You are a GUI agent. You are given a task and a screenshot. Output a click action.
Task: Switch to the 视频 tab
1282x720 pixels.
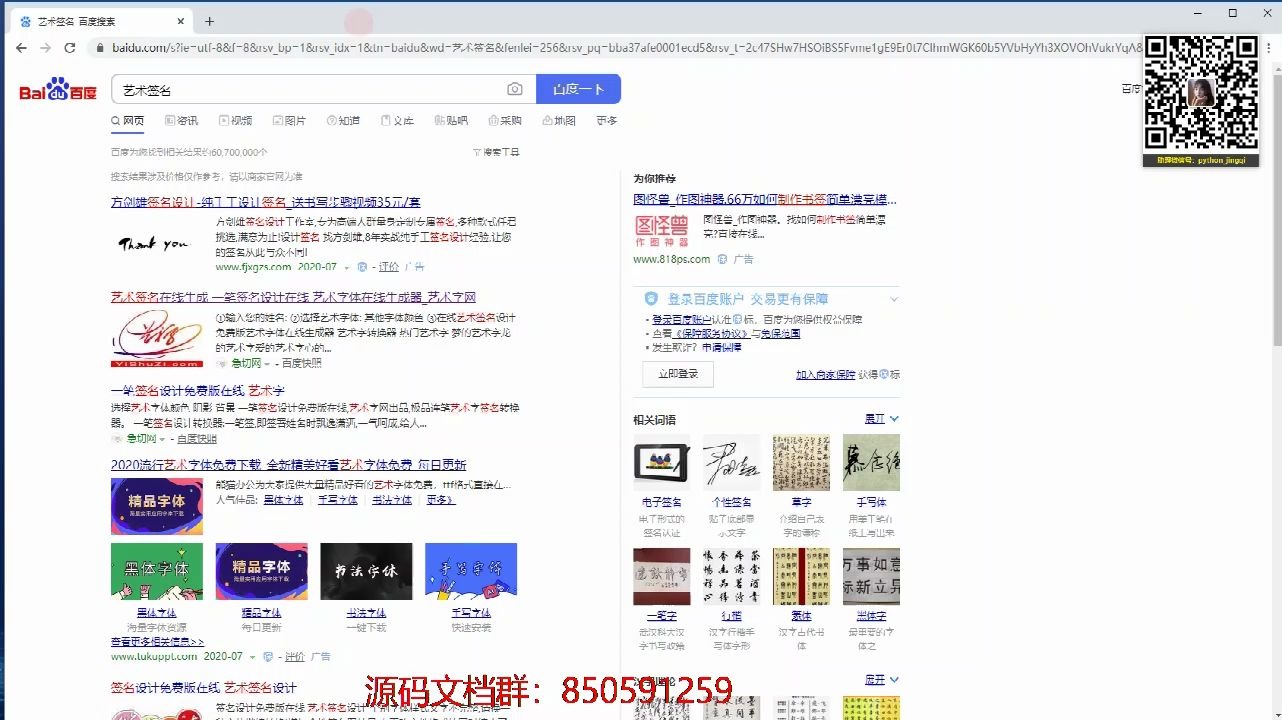(236, 121)
